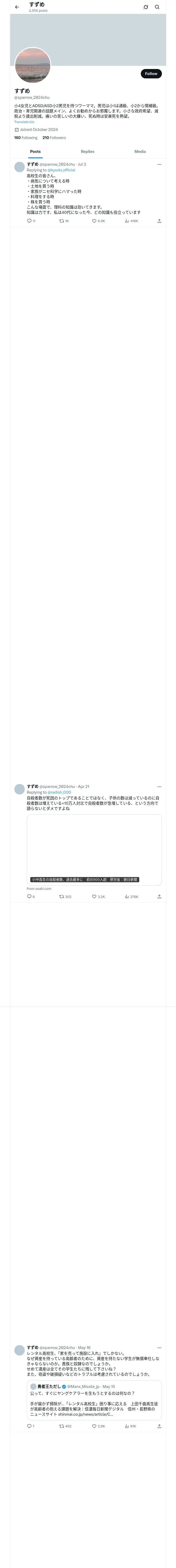This screenshot has width=176, height=1568.
Task: Open more options on Apr 21 post
Action: click(160, 786)
